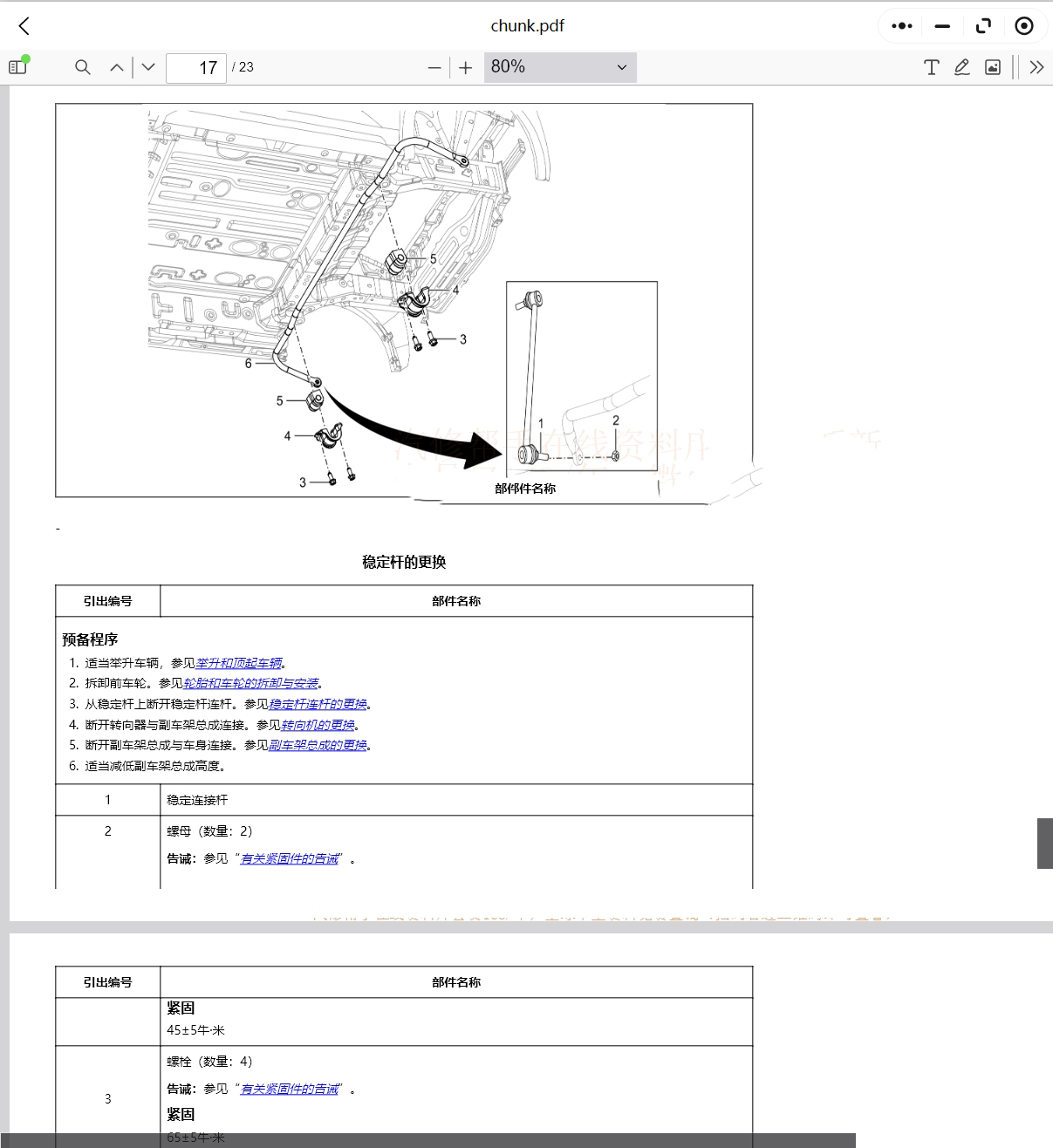Select the Draw pencil tool
The image size is (1053, 1148).
(x=961, y=67)
